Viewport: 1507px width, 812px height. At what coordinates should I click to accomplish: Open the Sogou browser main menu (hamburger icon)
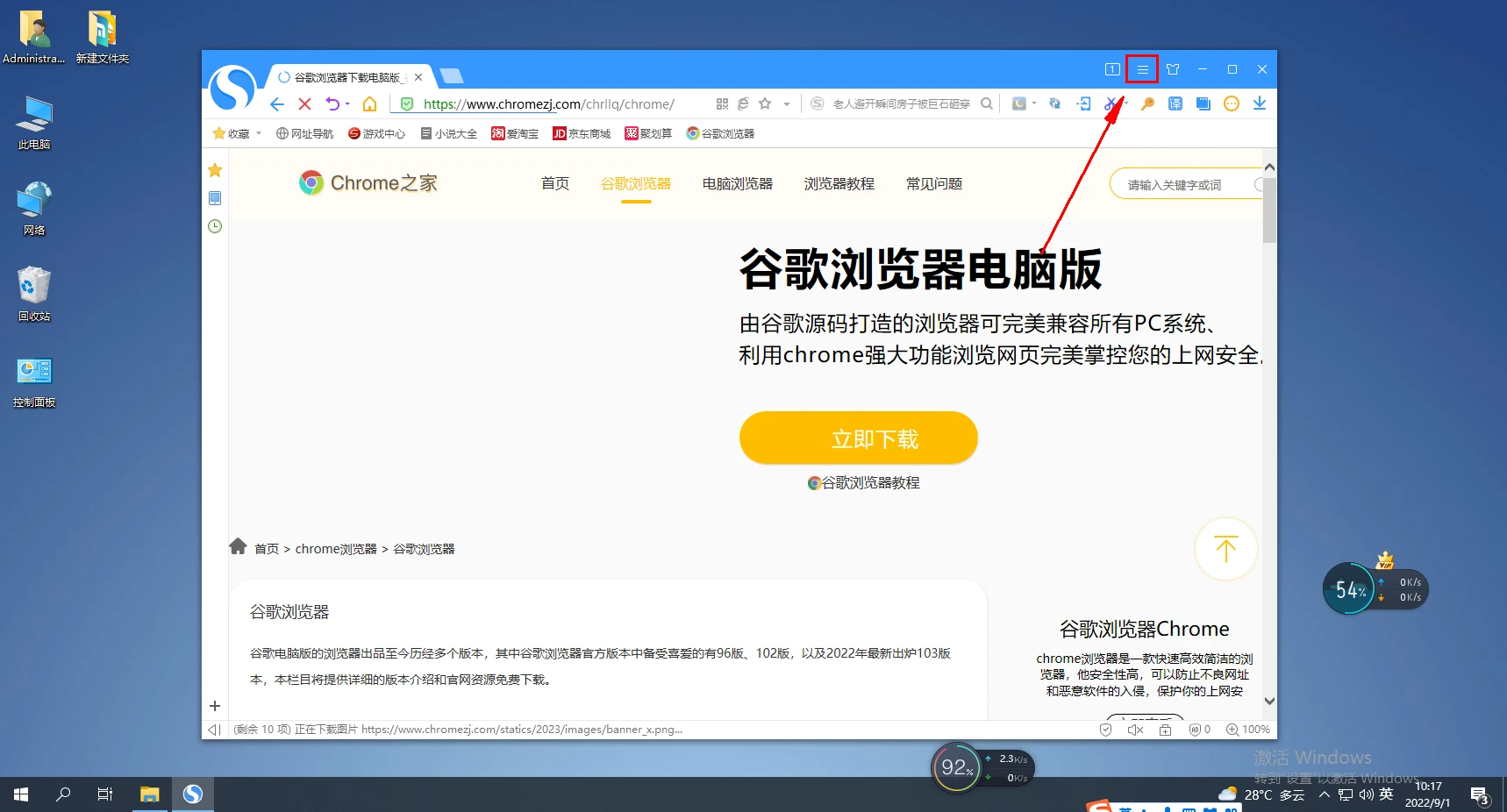(x=1142, y=69)
